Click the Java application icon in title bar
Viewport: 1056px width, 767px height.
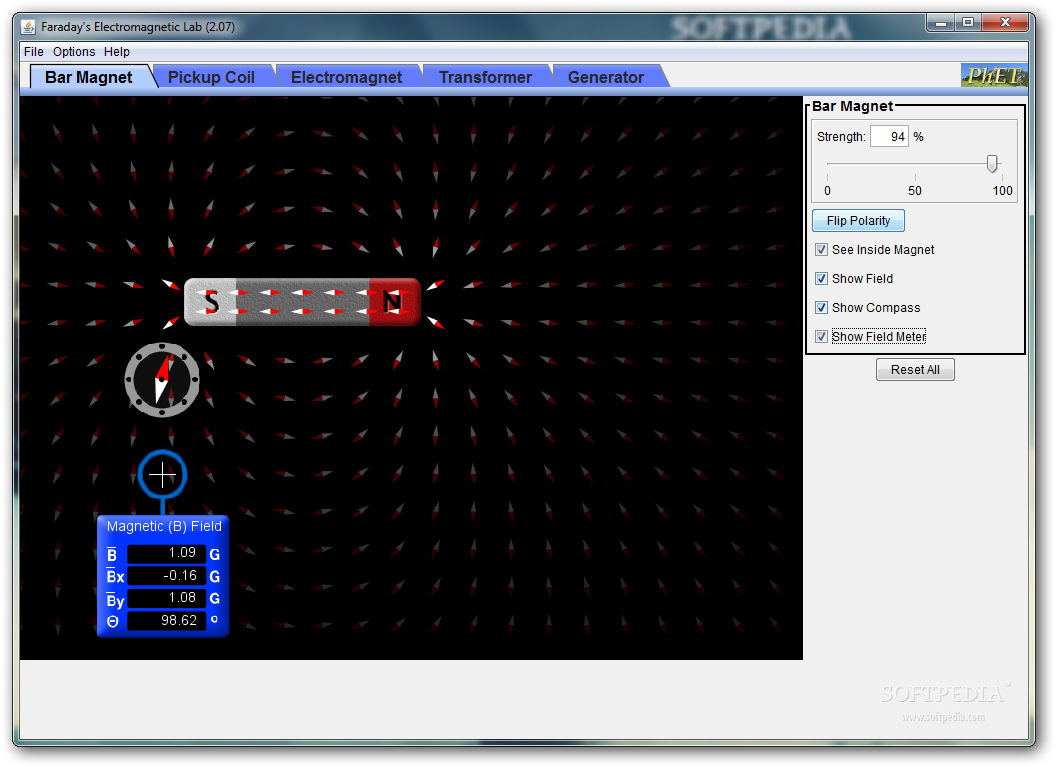(28, 27)
